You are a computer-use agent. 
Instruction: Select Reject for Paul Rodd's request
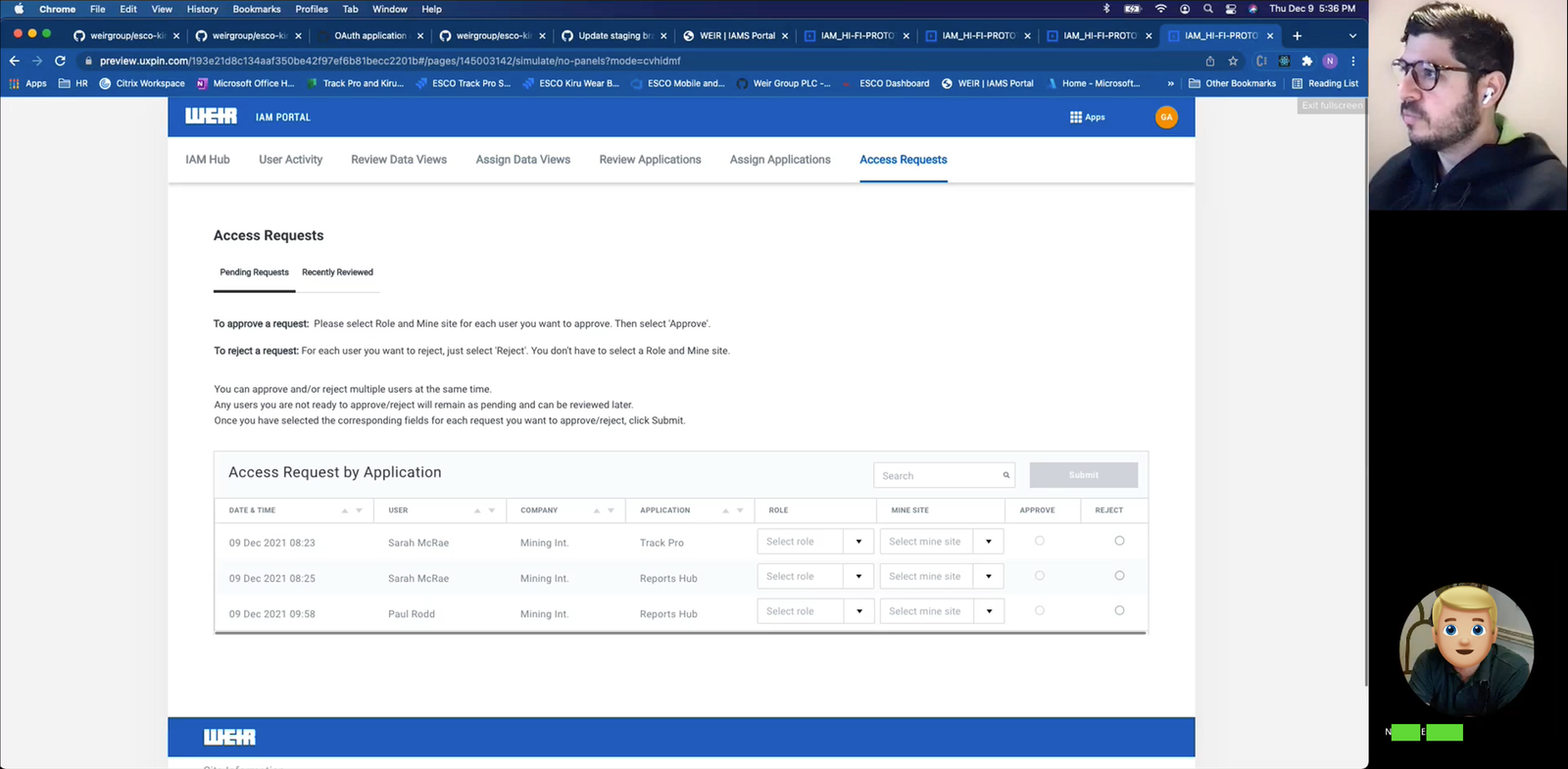[x=1119, y=610]
